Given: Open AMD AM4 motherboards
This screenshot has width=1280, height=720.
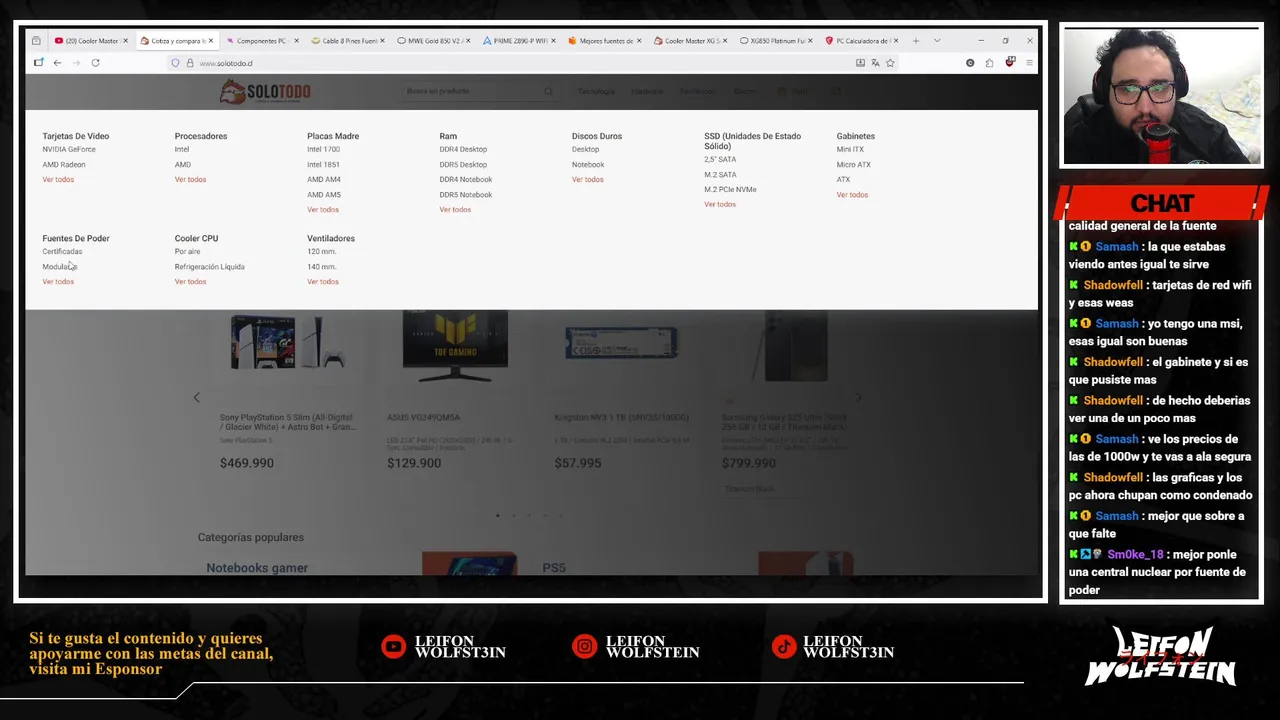Looking at the screenshot, I should click(324, 179).
